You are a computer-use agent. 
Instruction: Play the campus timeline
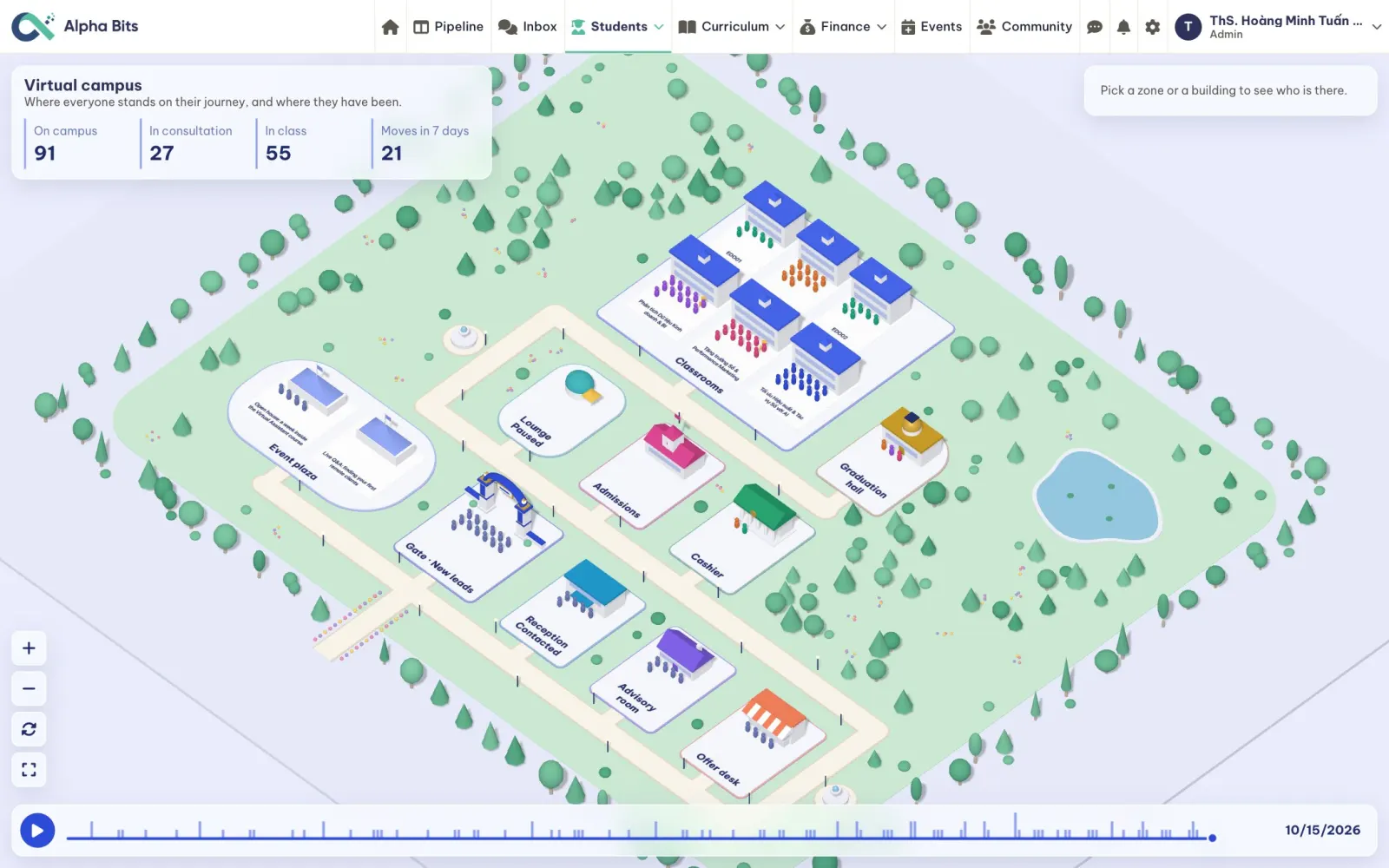pos(37,831)
